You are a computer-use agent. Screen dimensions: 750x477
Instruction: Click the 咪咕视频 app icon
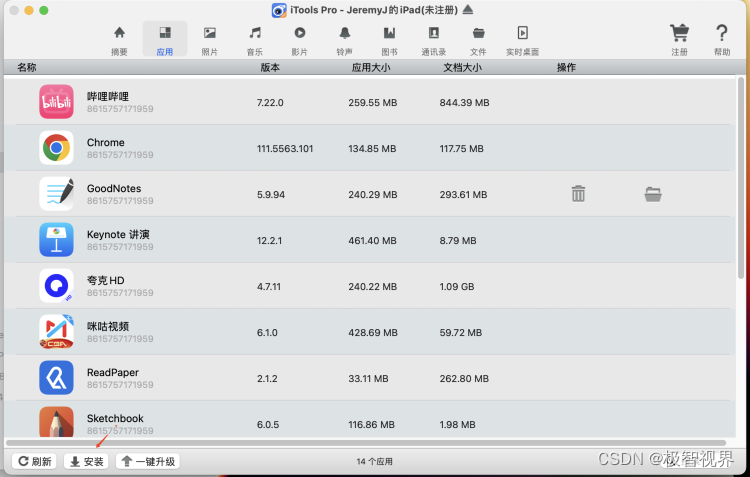tap(56, 332)
